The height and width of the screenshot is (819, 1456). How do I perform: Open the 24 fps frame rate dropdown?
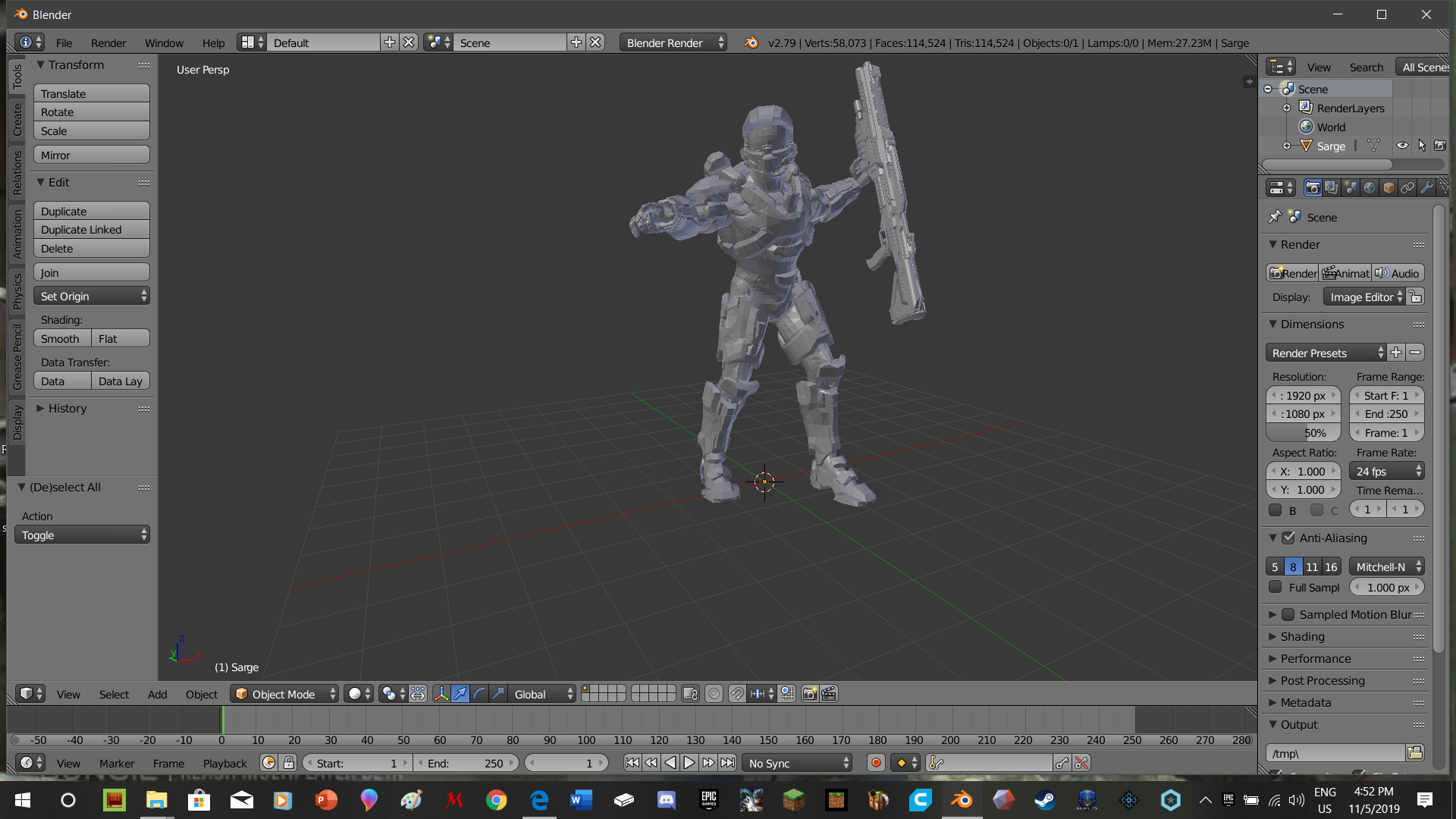[x=1387, y=471]
